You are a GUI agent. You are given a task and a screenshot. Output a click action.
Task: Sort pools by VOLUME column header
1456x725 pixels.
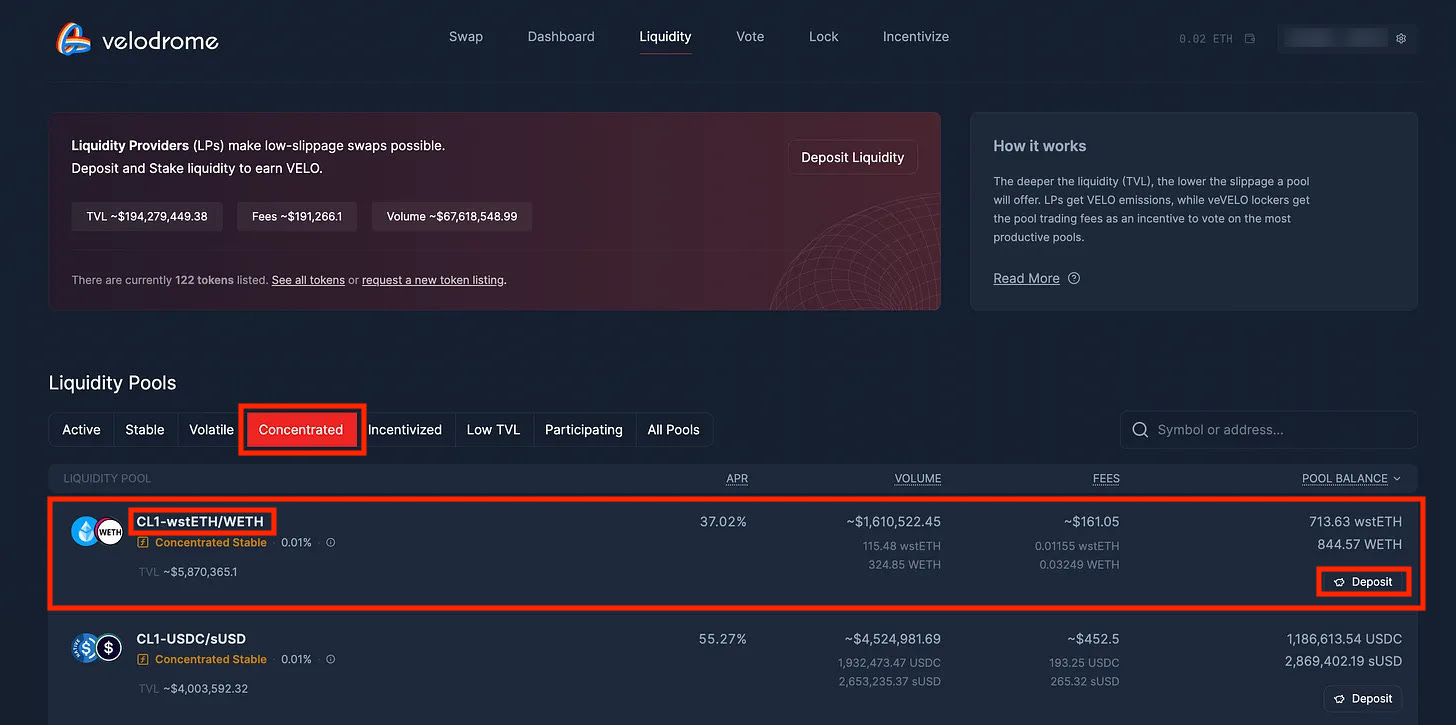pyautogui.click(x=918, y=479)
